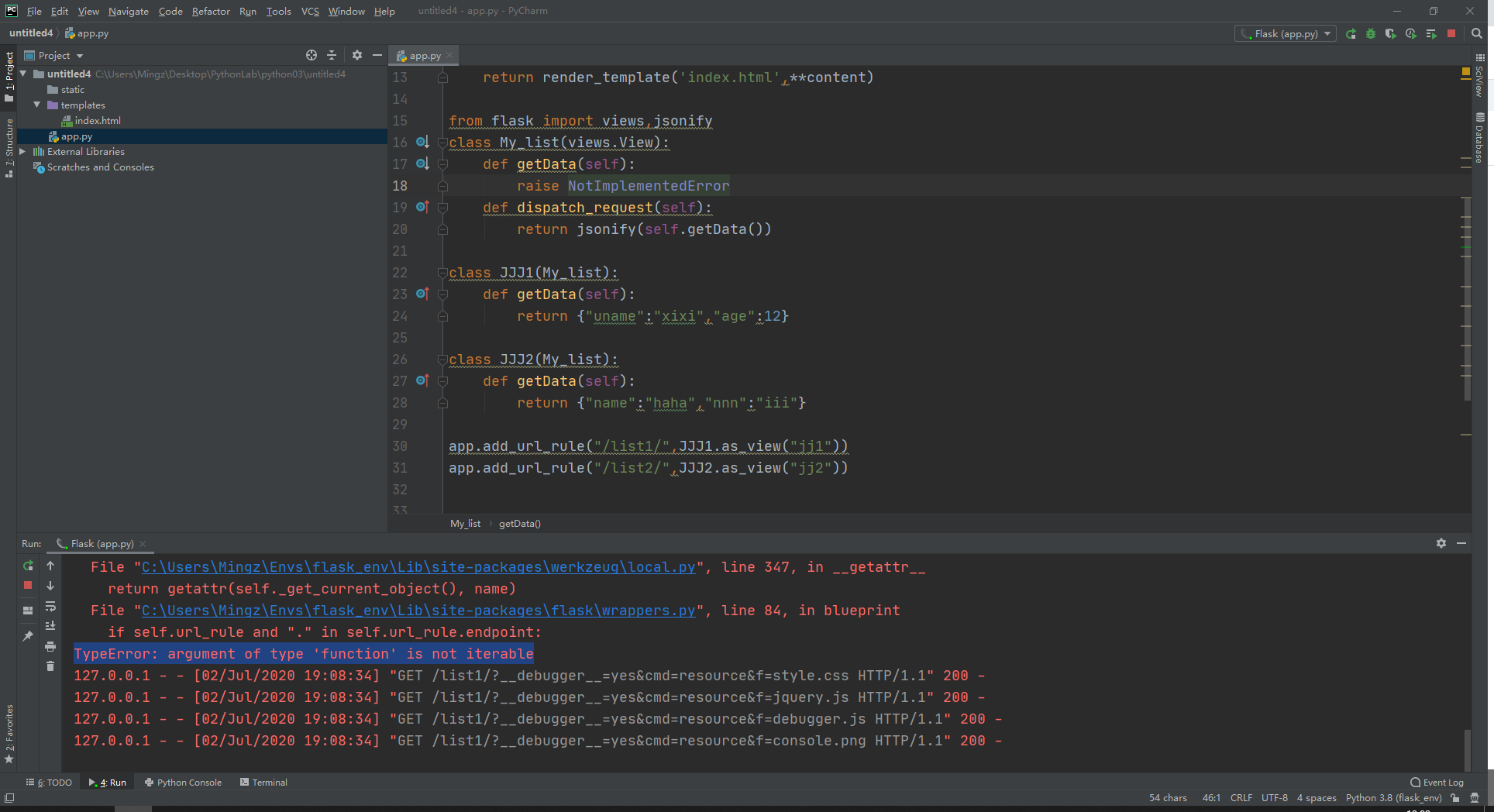Open Search Everywhere magnifier

(x=1477, y=34)
